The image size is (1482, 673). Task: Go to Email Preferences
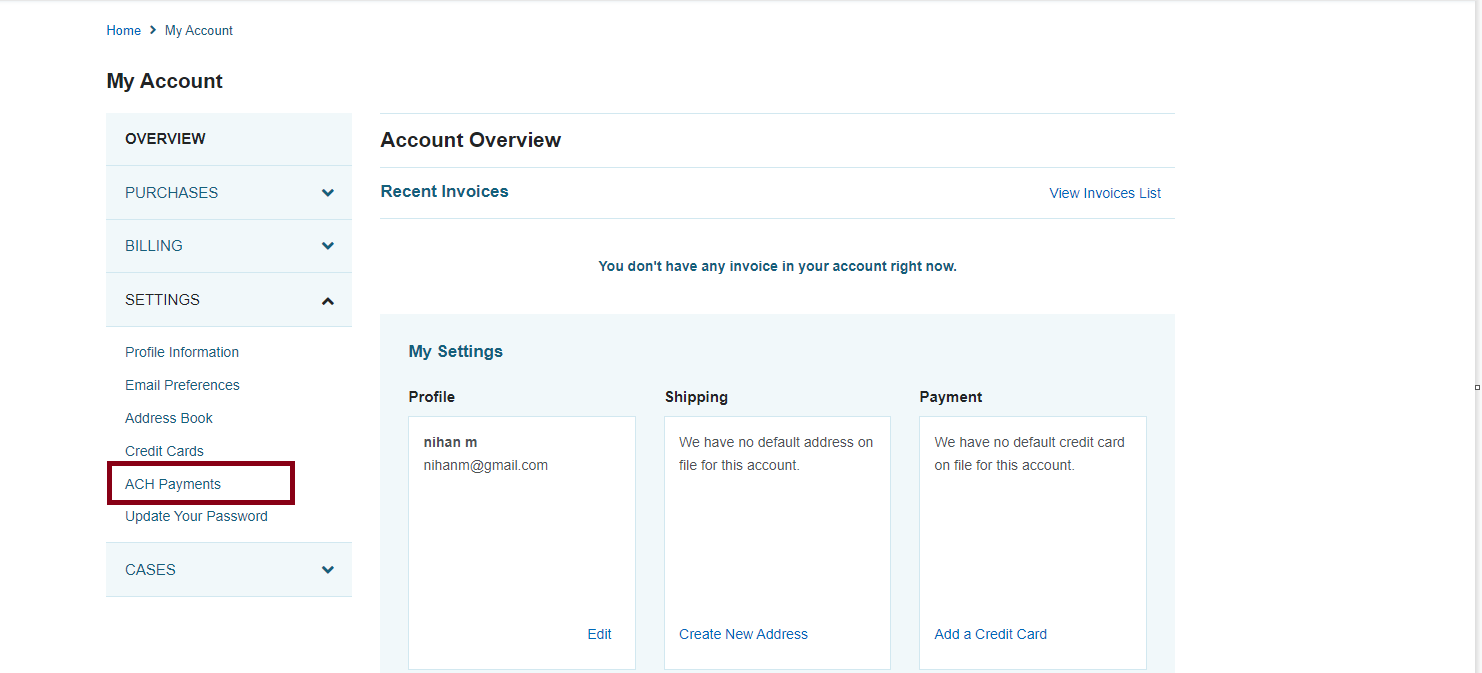coord(182,385)
